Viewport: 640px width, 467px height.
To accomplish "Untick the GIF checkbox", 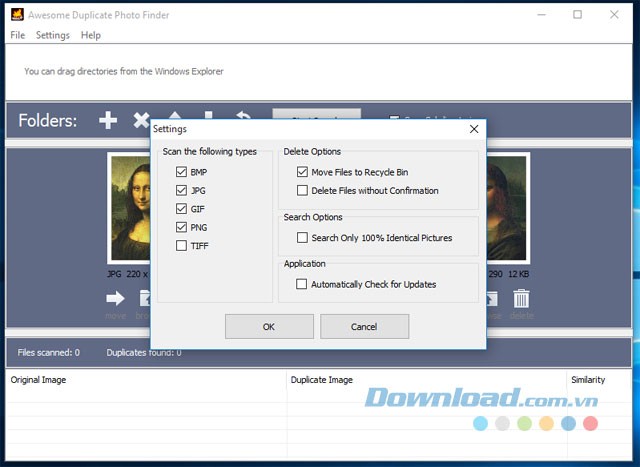I will pos(181,209).
